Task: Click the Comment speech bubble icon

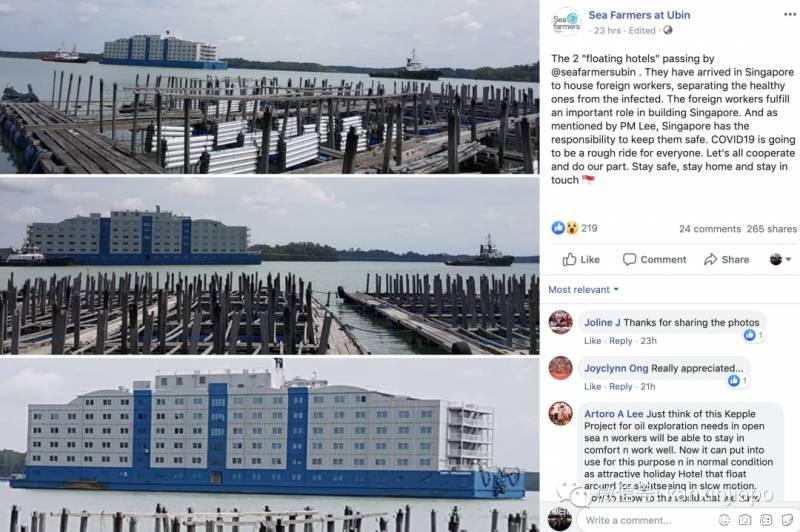Action: coord(629,260)
